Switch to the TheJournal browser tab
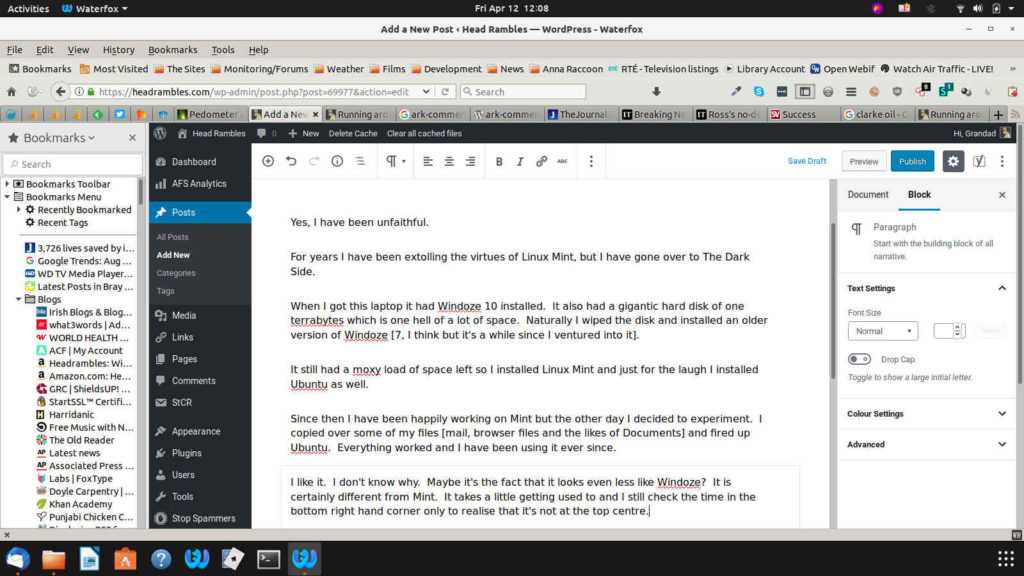This screenshot has width=1024, height=576. [x=577, y=114]
